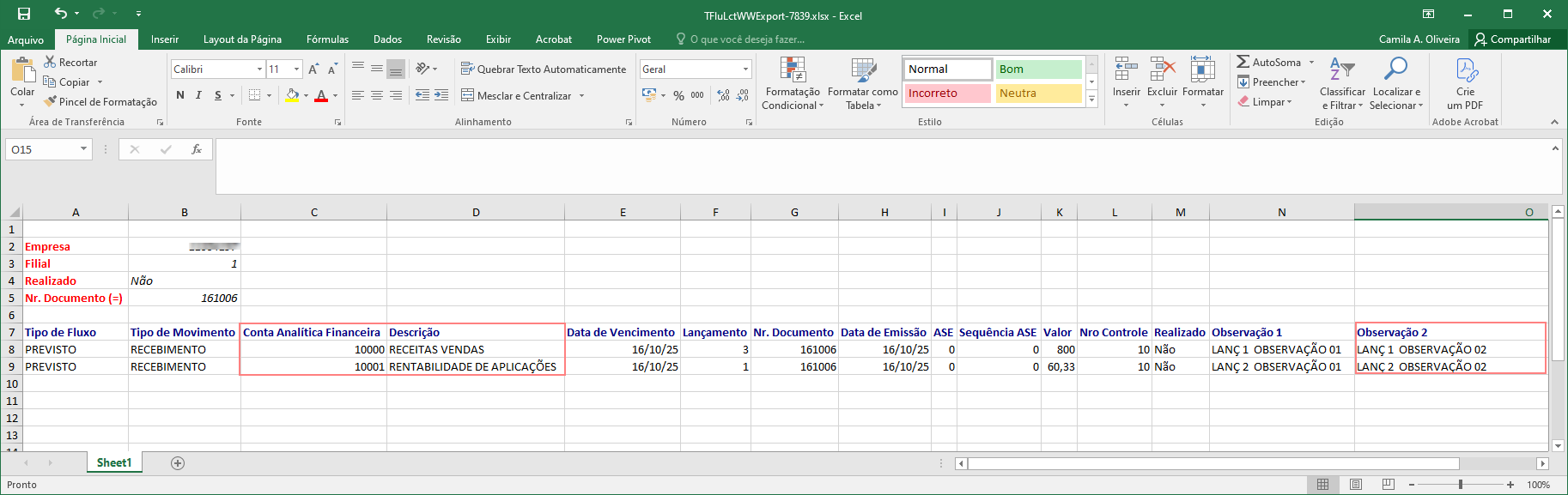The image size is (1568, 495).
Task: Open Localizar e Selecionar magnifier
Action: (x=1395, y=69)
